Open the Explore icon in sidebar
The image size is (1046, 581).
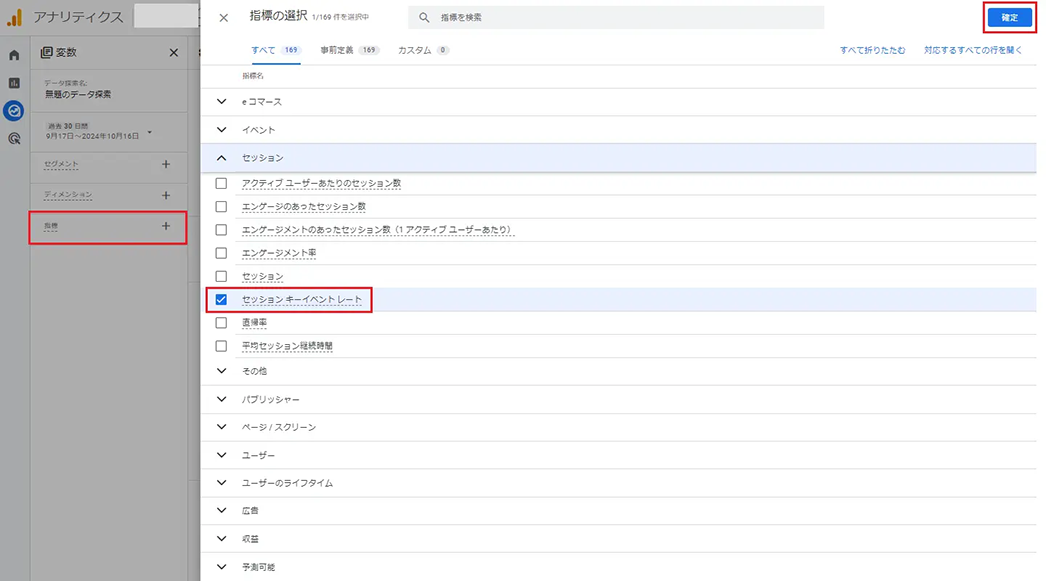[14, 111]
